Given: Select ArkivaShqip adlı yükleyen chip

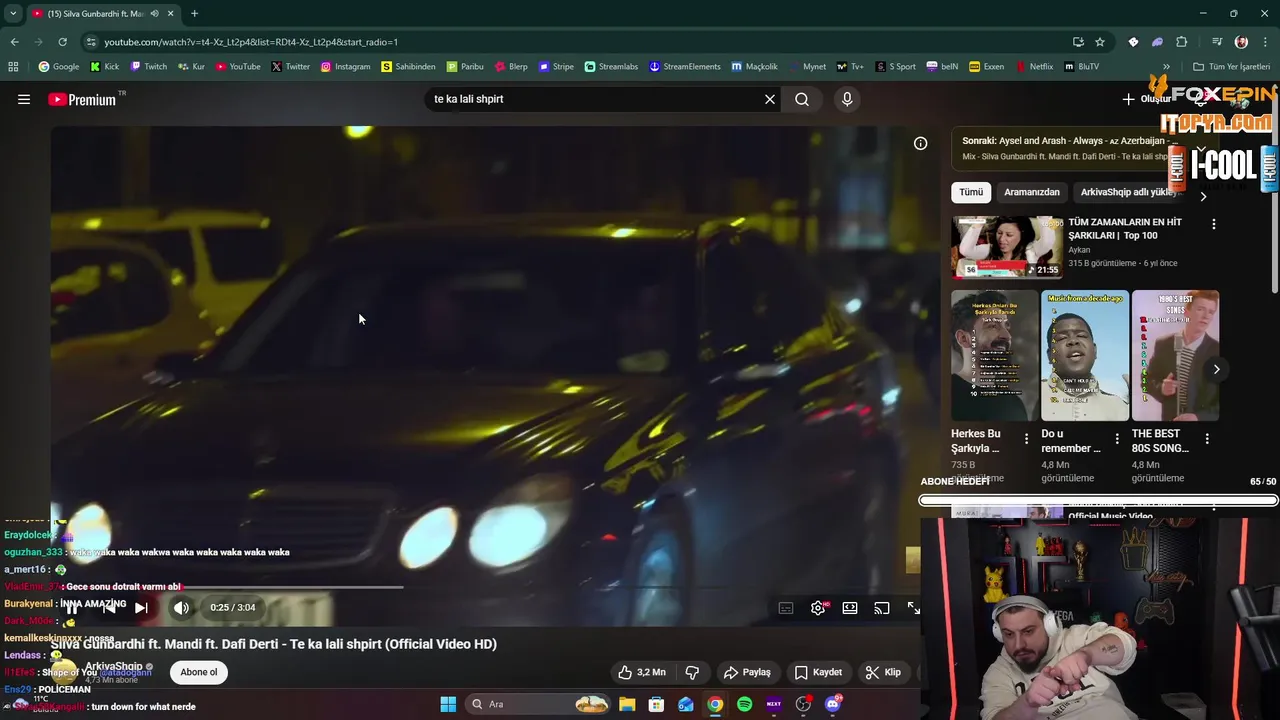Looking at the screenshot, I should coord(1128,192).
